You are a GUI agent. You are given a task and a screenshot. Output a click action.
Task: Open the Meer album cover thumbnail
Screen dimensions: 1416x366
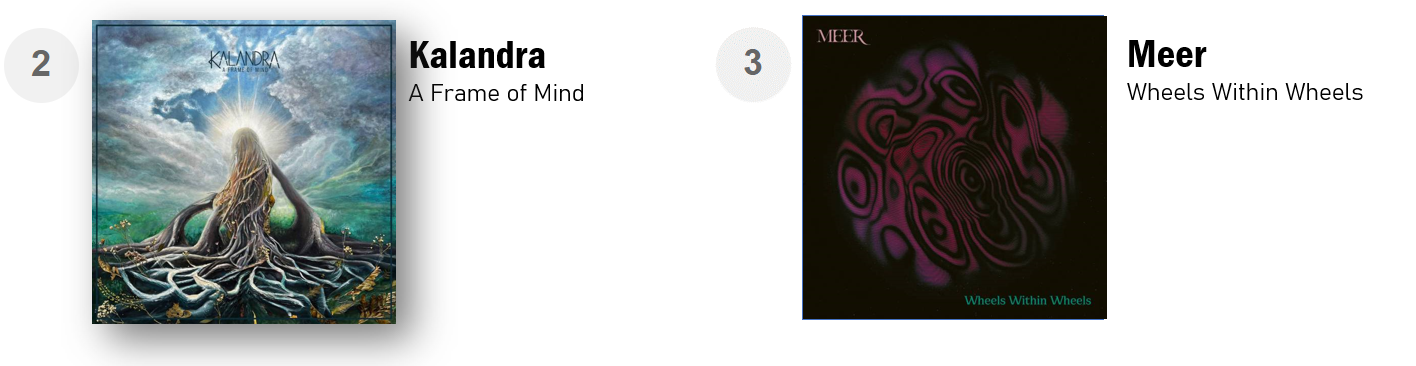(954, 168)
